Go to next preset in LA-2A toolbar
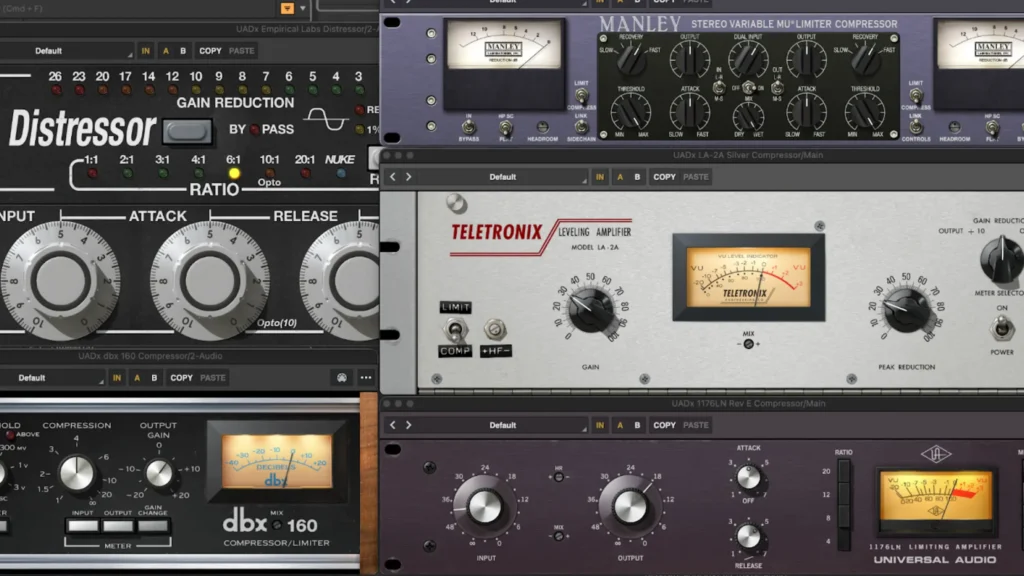Image resolution: width=1024 pixels, height=576 pixels. [x=409, y=177]
